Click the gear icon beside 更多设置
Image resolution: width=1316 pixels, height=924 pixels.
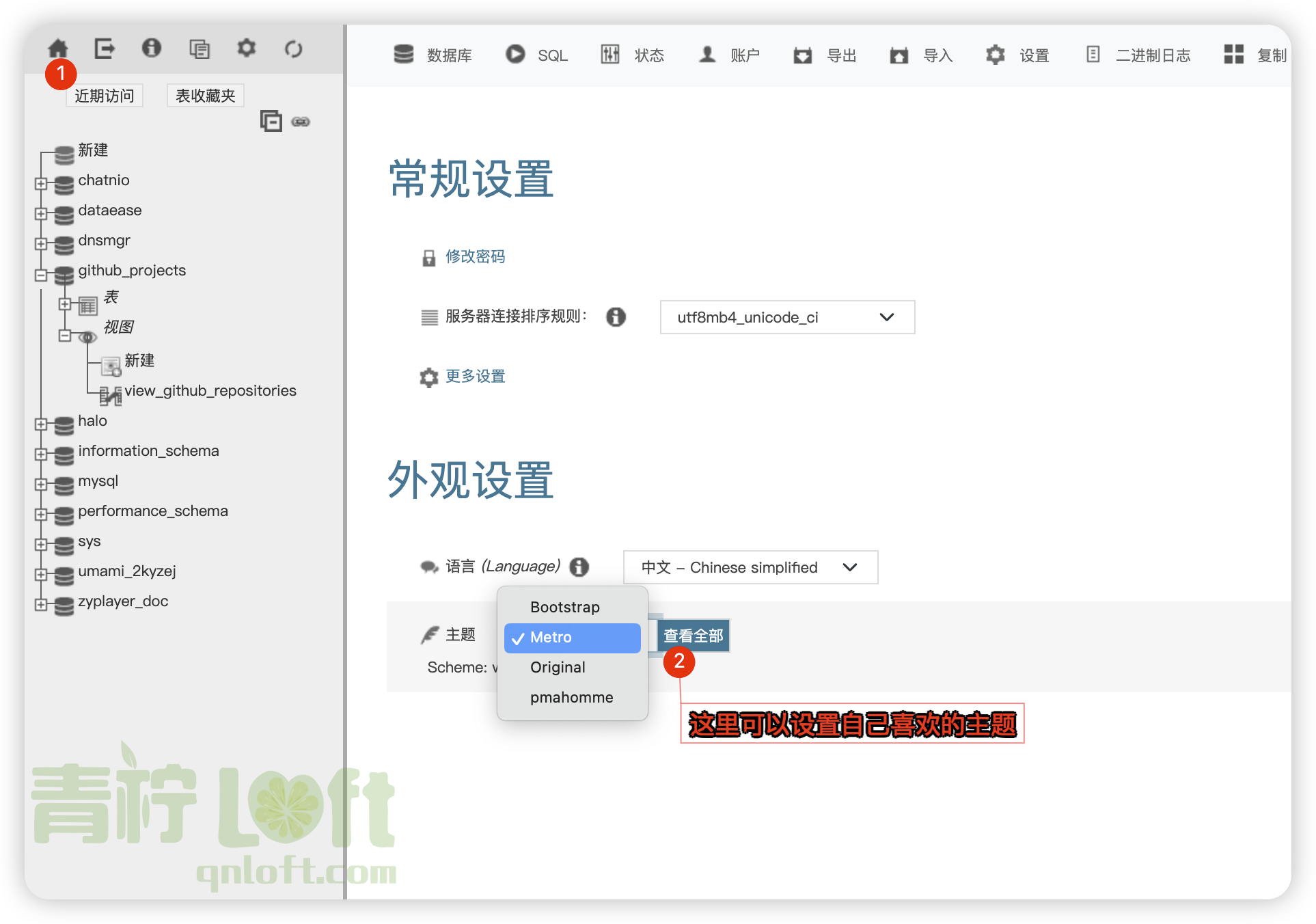pos(428,377)
